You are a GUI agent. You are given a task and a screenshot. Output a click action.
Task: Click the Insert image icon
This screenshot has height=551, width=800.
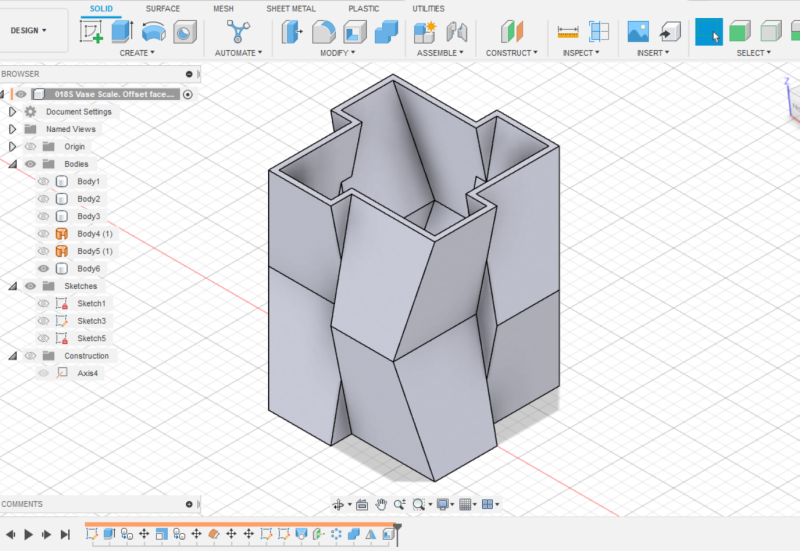(638, 32)
